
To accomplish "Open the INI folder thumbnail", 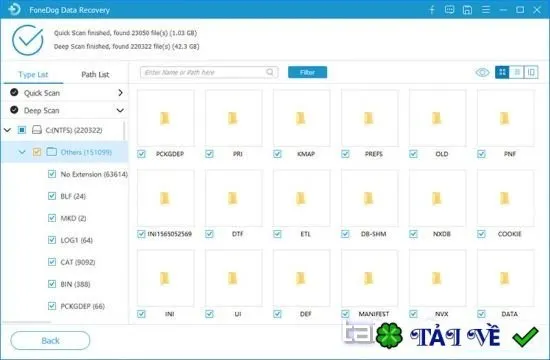I will pos(165,278).
